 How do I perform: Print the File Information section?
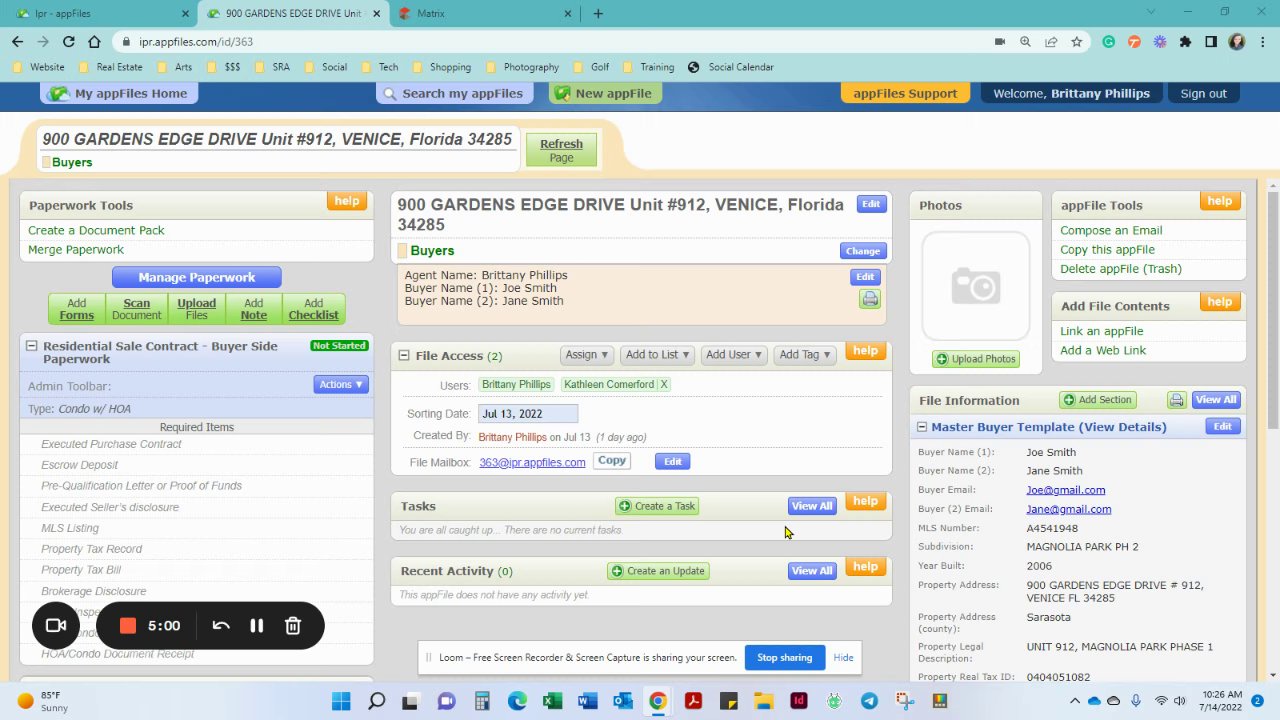(1176, 400)
